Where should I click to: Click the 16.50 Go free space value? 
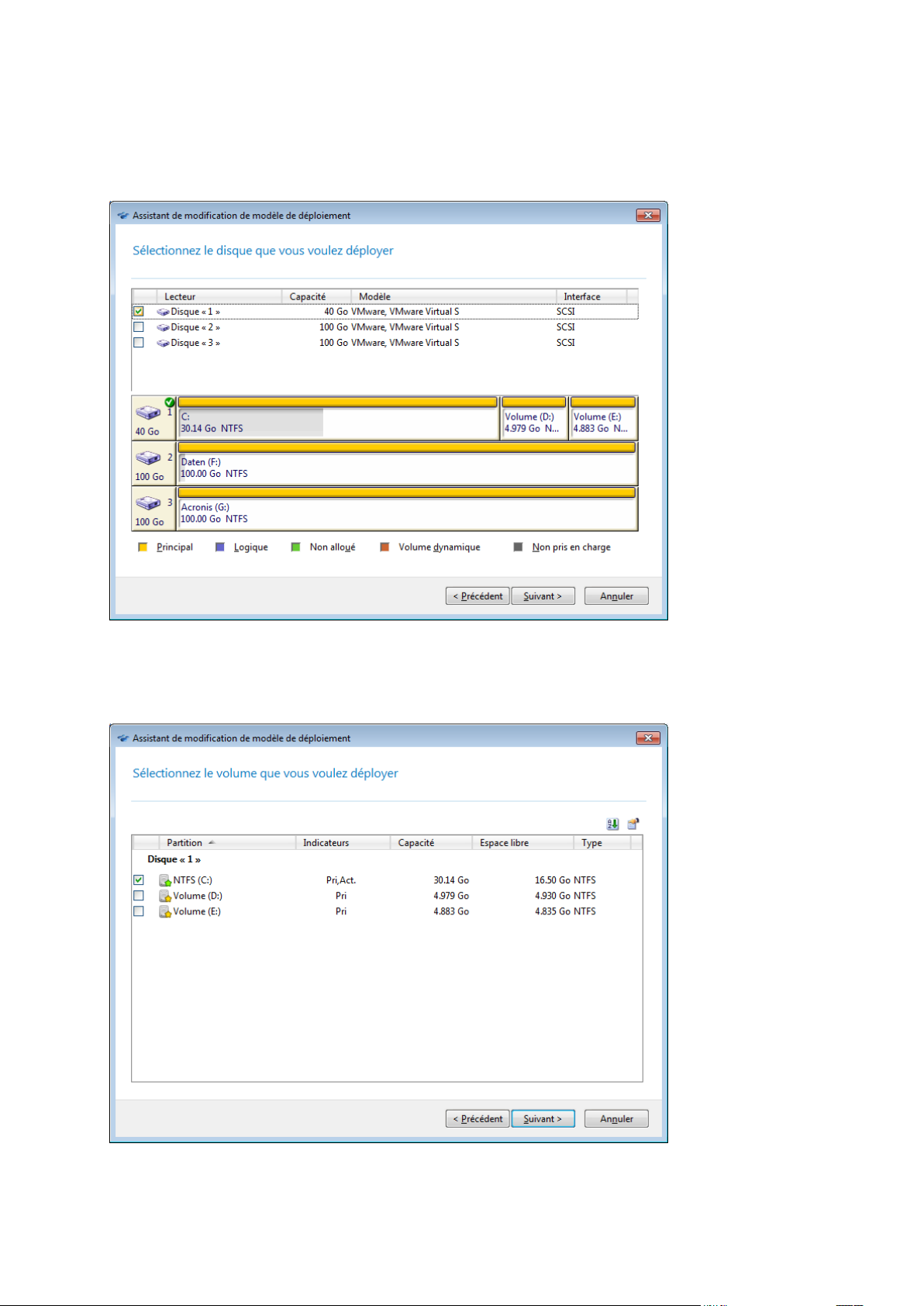pos(553,880)
